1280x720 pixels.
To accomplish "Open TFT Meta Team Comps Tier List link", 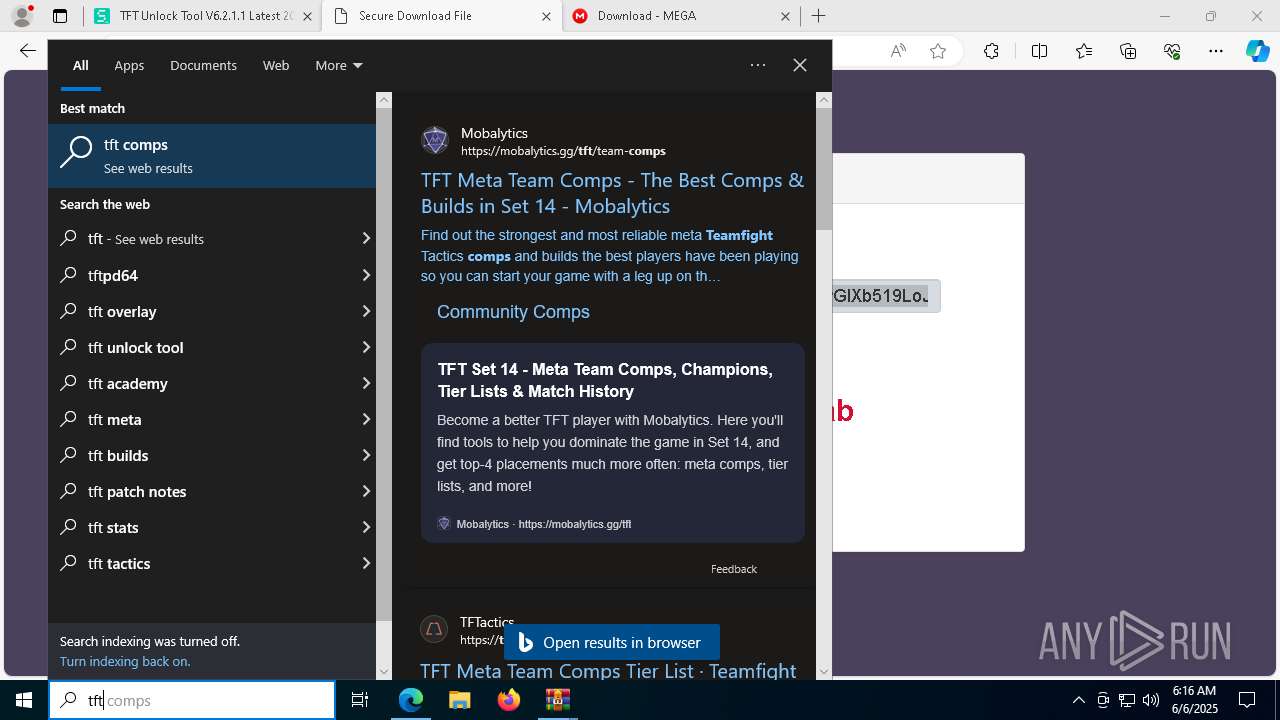I will click(x=608, y=671).
